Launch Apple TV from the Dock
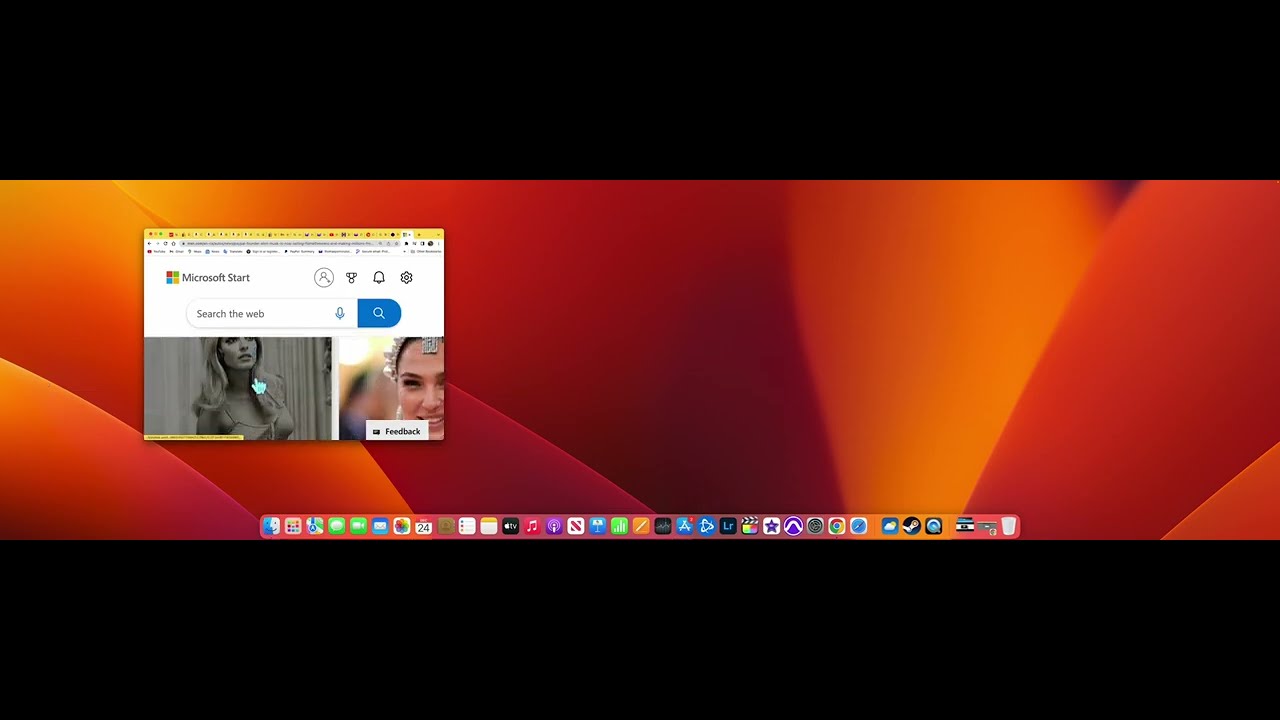The image size is (1280, 720). (511, 526)
